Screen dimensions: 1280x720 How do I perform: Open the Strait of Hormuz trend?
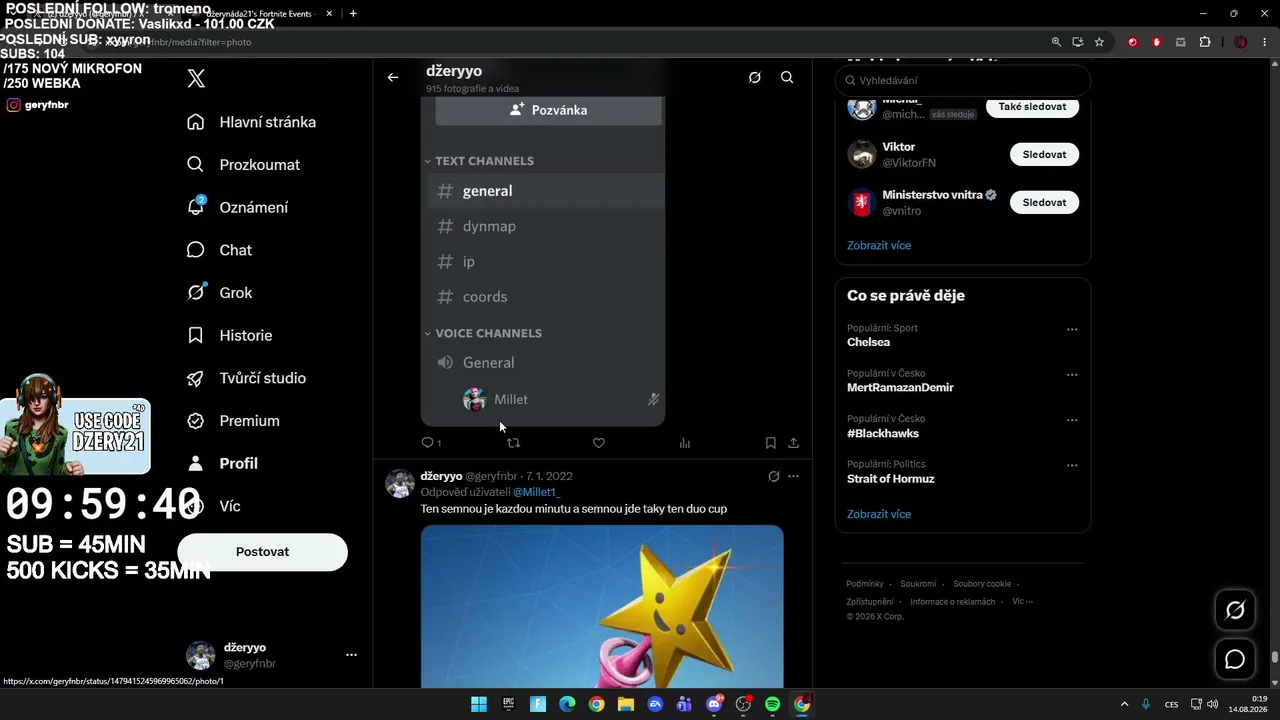pos(891,479)
